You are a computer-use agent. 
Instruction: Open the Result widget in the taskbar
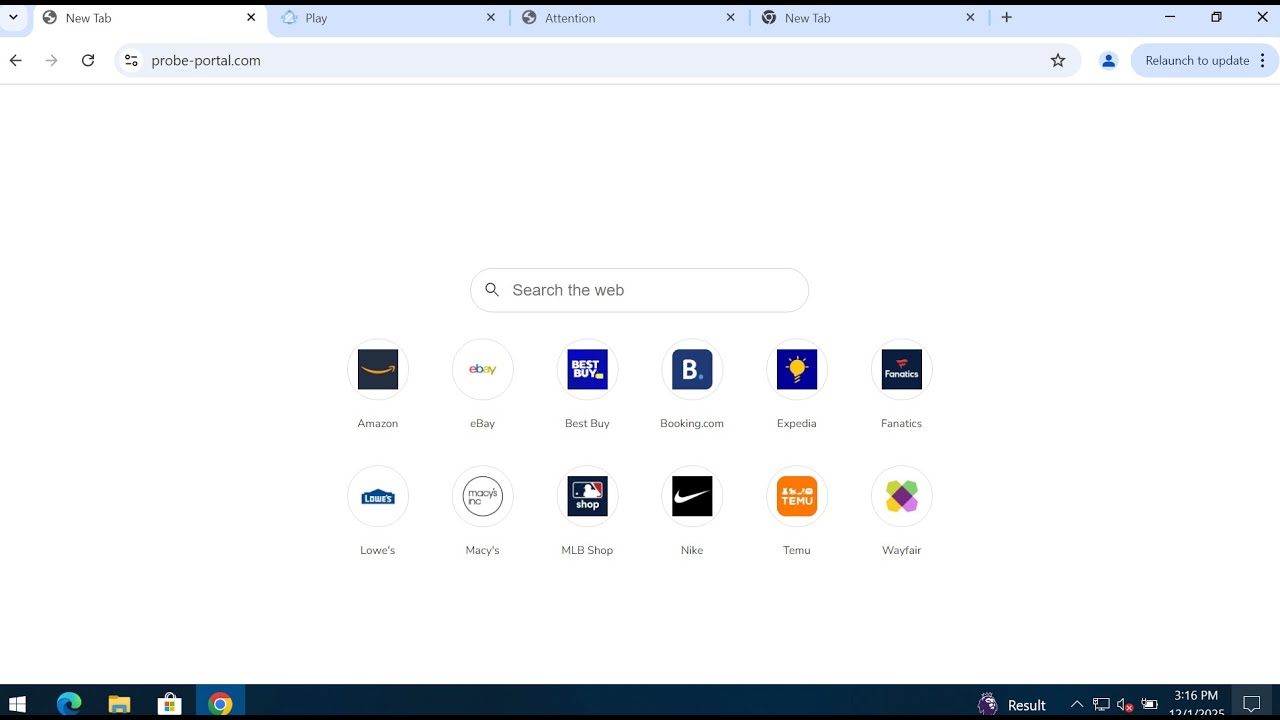1012,704
